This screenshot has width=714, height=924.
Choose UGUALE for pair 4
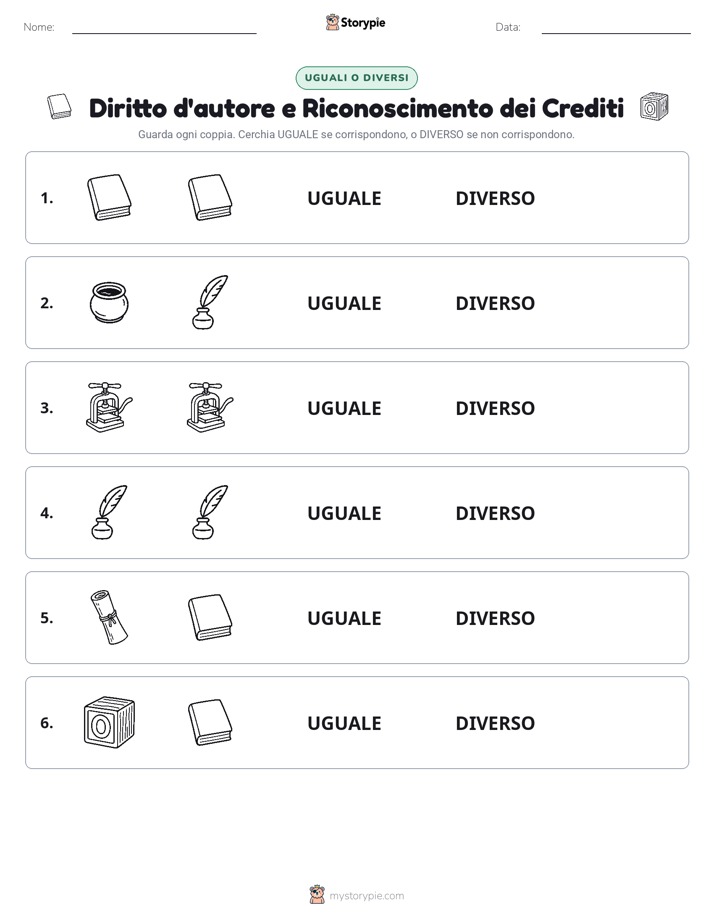tap(344, 513)
